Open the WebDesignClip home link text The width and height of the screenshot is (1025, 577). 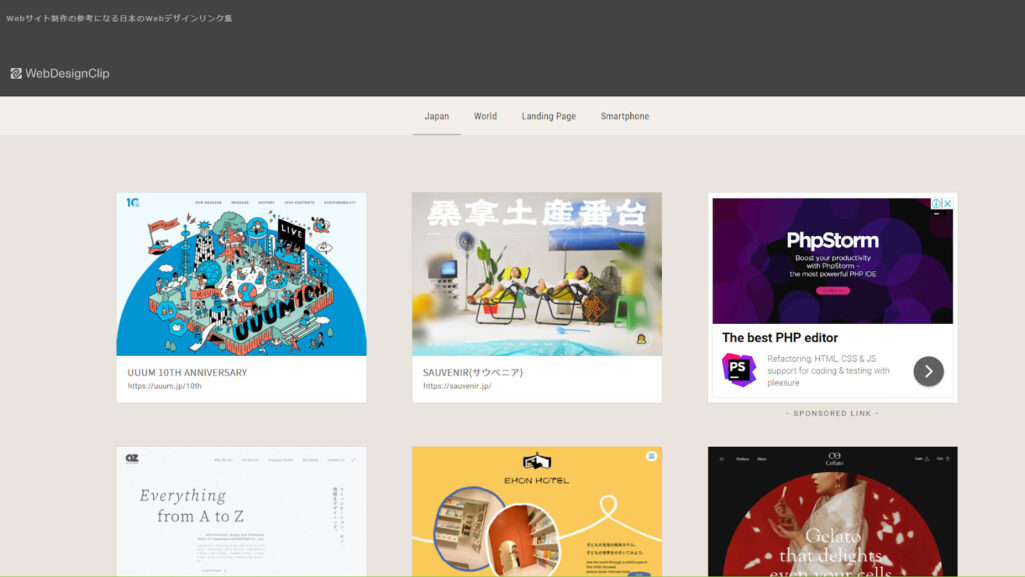[67, 73]
